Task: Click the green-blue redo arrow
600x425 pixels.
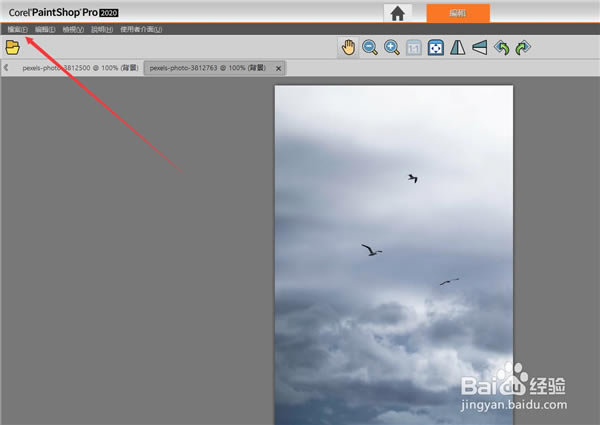Action: tap(523, 48)
